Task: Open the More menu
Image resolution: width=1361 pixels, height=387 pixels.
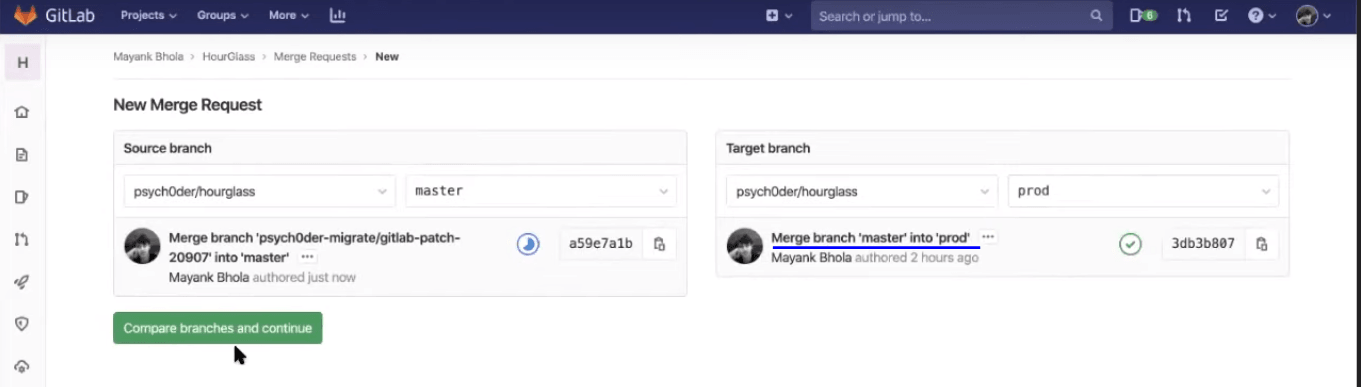Action: pyautogui.click(x=288, y=16)
